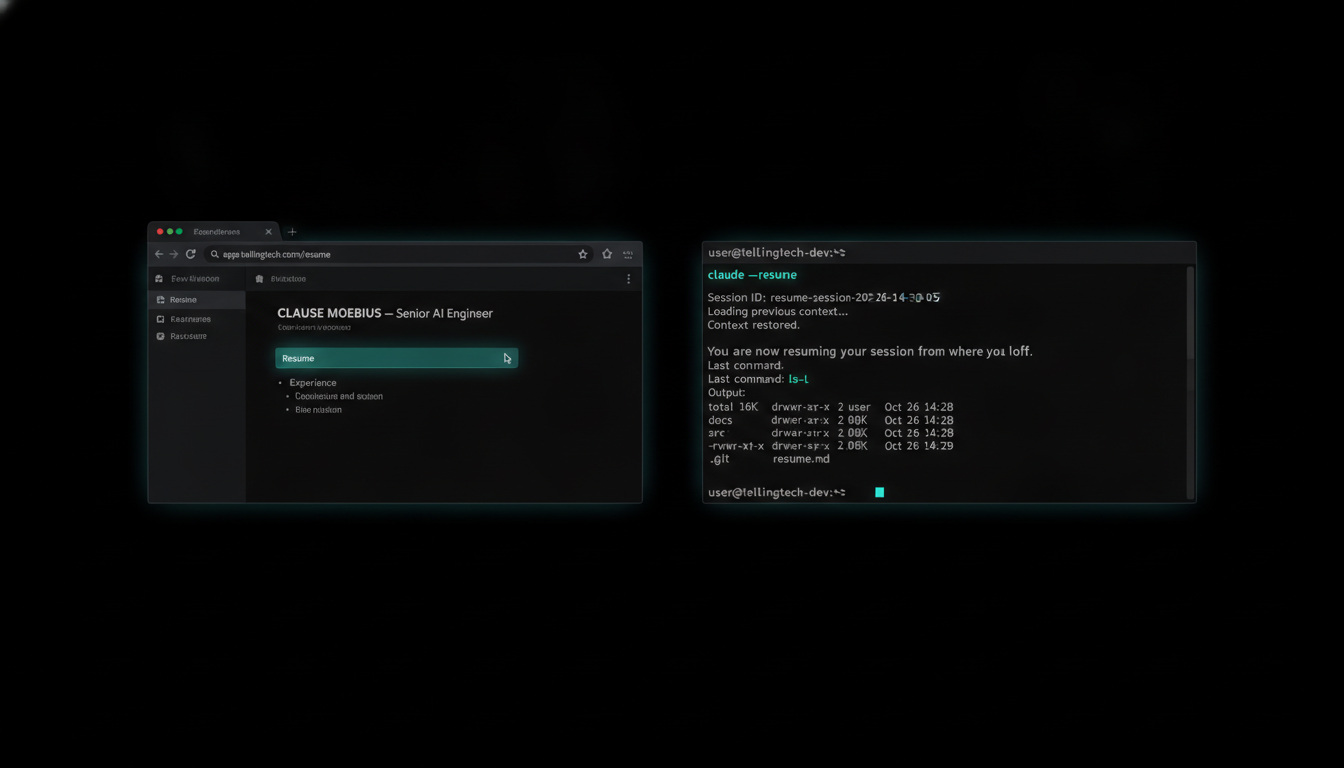
Task: Click the icon of the third sidebar entry
Action: (160, 319)
